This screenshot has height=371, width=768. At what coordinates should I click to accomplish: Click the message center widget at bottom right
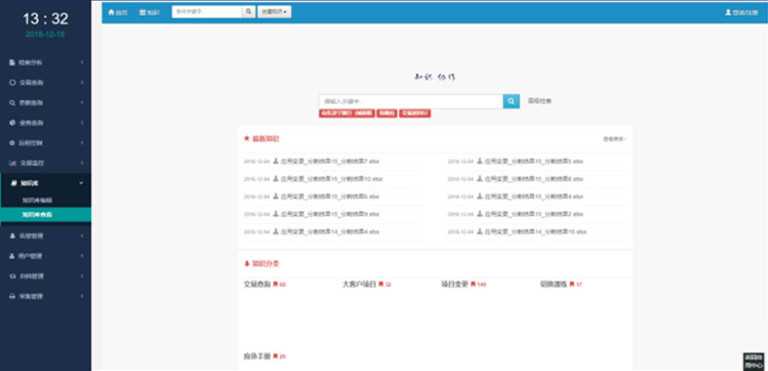coord(753,362)
